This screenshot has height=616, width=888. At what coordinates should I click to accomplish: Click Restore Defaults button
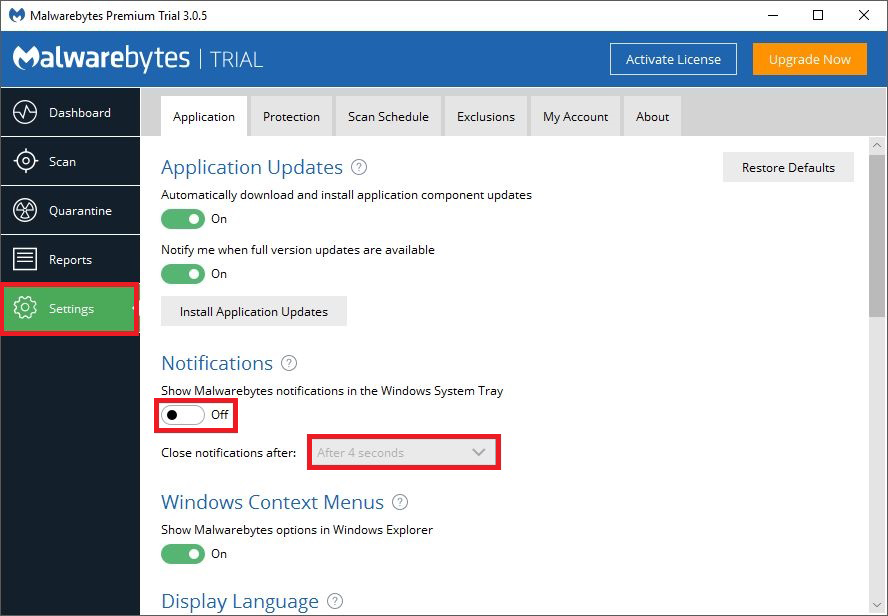pyautogui.click(x=788, y=168)
